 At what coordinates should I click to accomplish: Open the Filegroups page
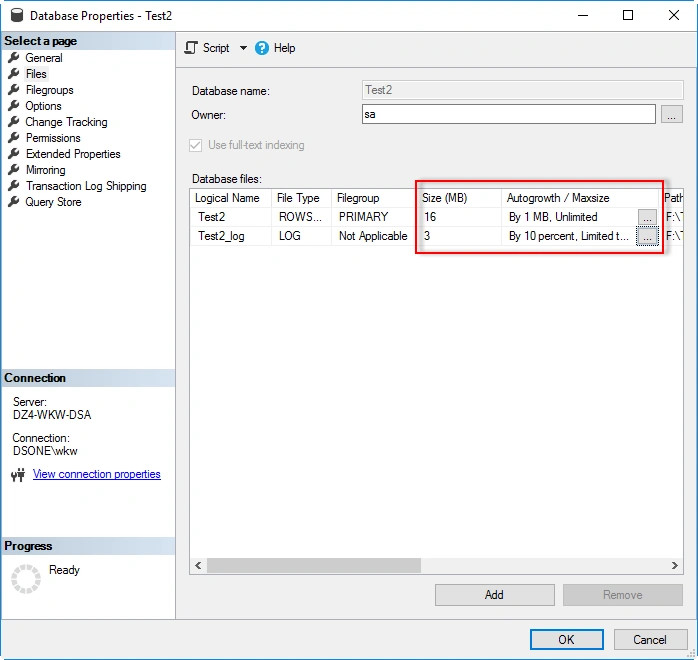[49, 90]
